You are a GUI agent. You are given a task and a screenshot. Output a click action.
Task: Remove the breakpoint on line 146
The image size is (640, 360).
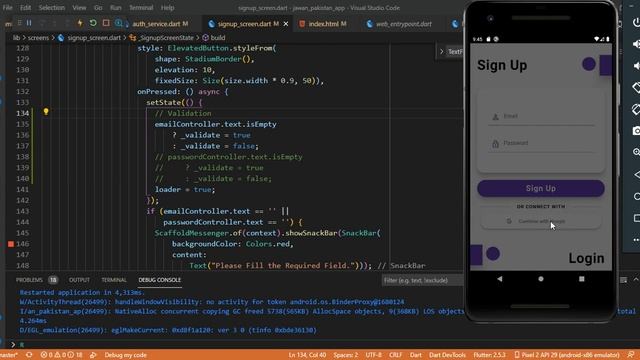tap(11, 244)
